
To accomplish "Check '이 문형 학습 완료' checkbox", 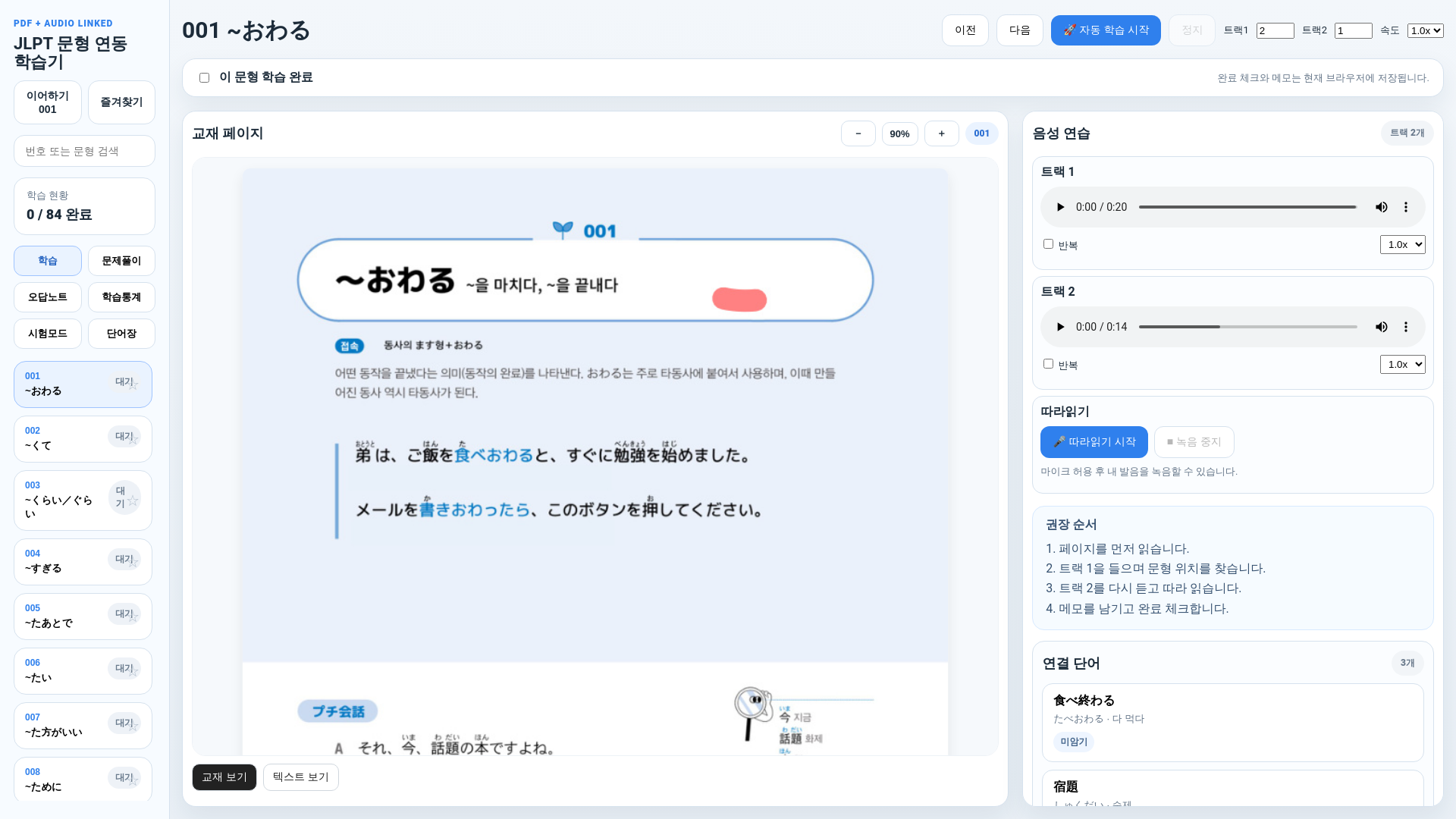I will pos(204,77).
